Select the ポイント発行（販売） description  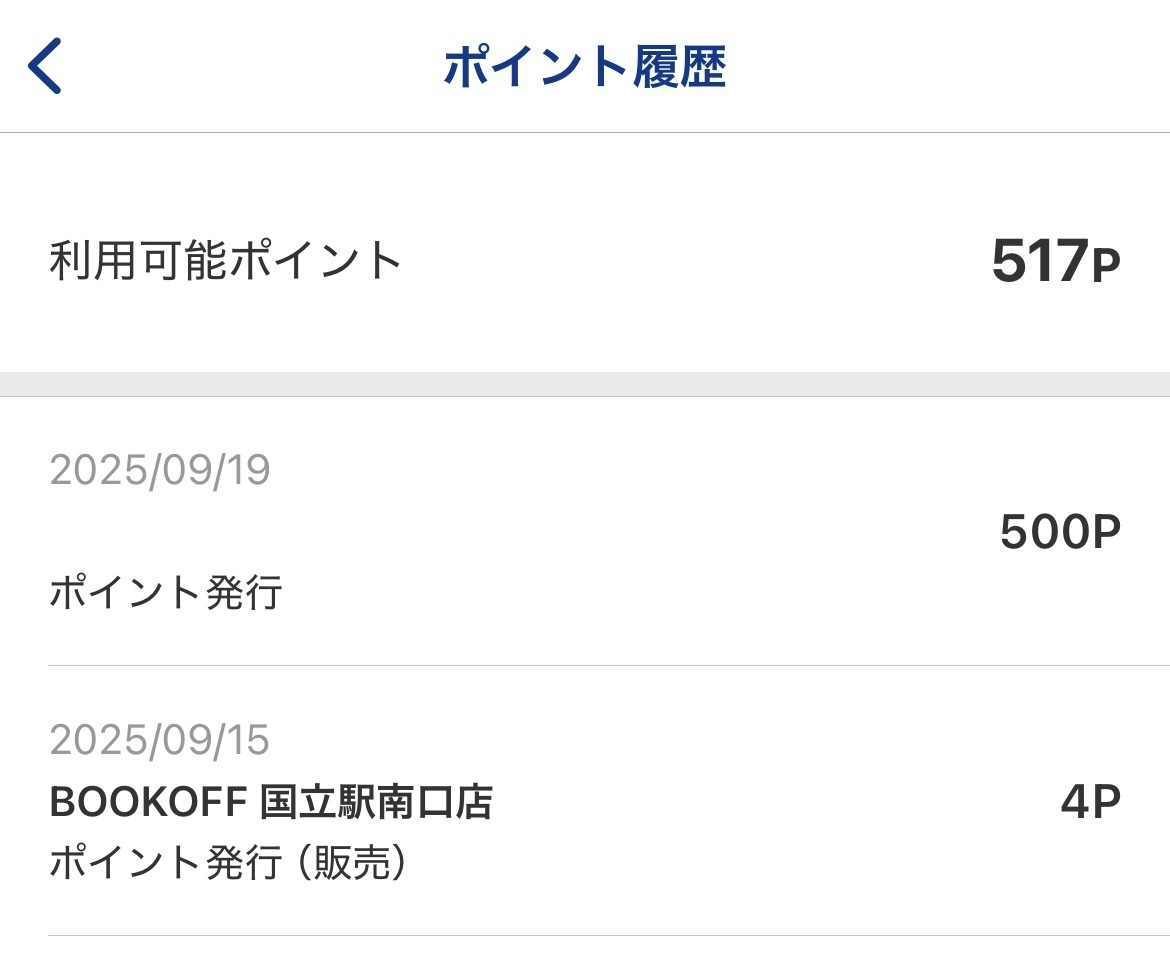(230, 863)
